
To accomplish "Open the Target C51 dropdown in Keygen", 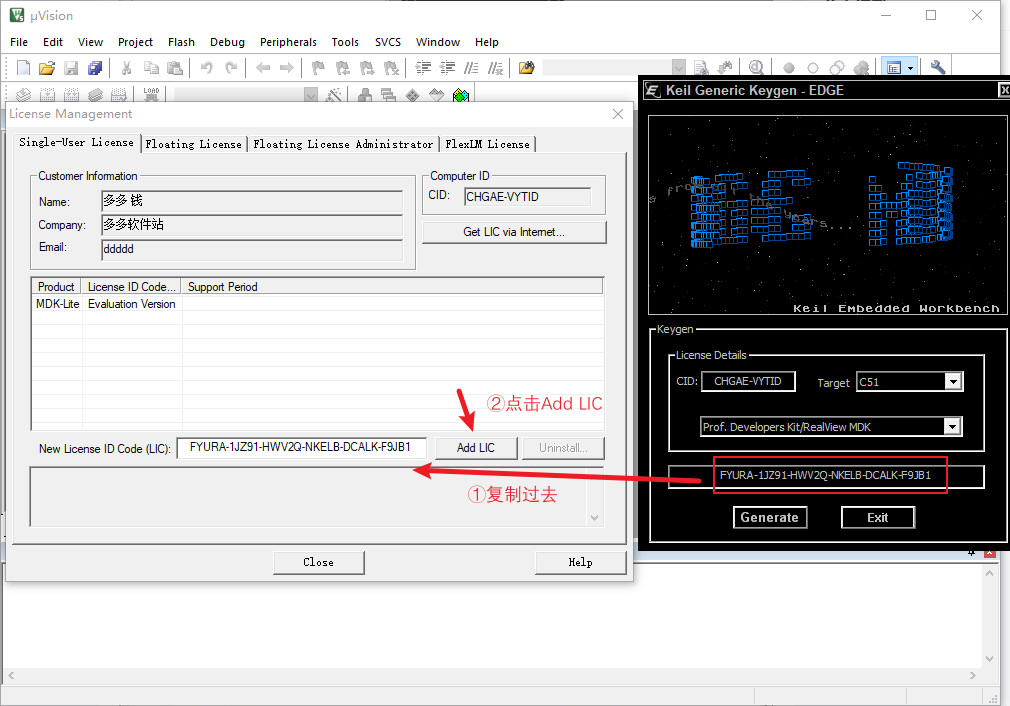I will 953,381.
